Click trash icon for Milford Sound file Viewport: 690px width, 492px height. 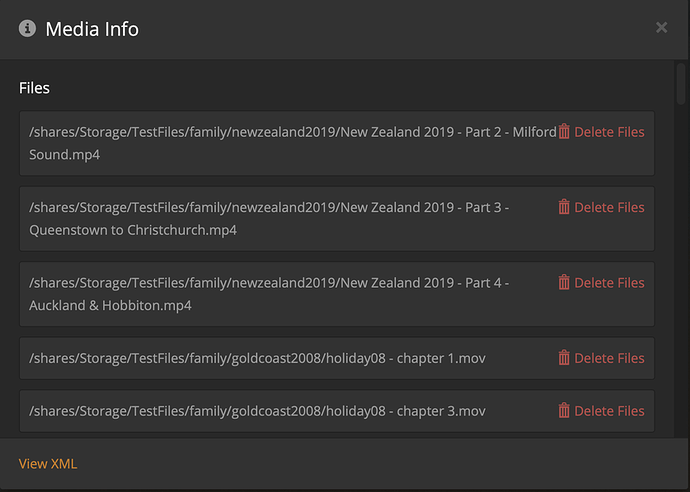(564, 132)
